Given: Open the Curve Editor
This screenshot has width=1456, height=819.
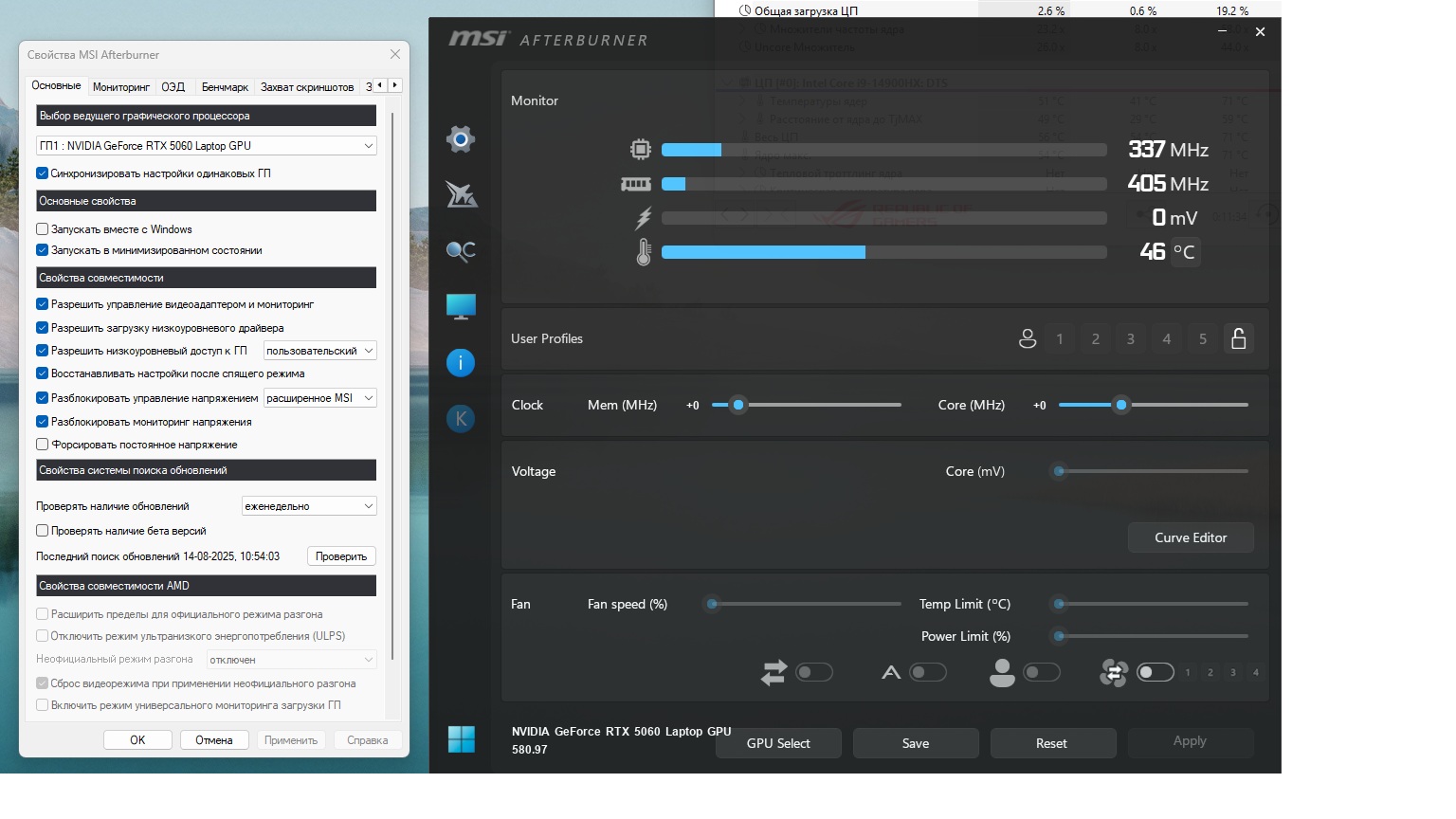Looking at the screenshot, I should pos(1191,537).
